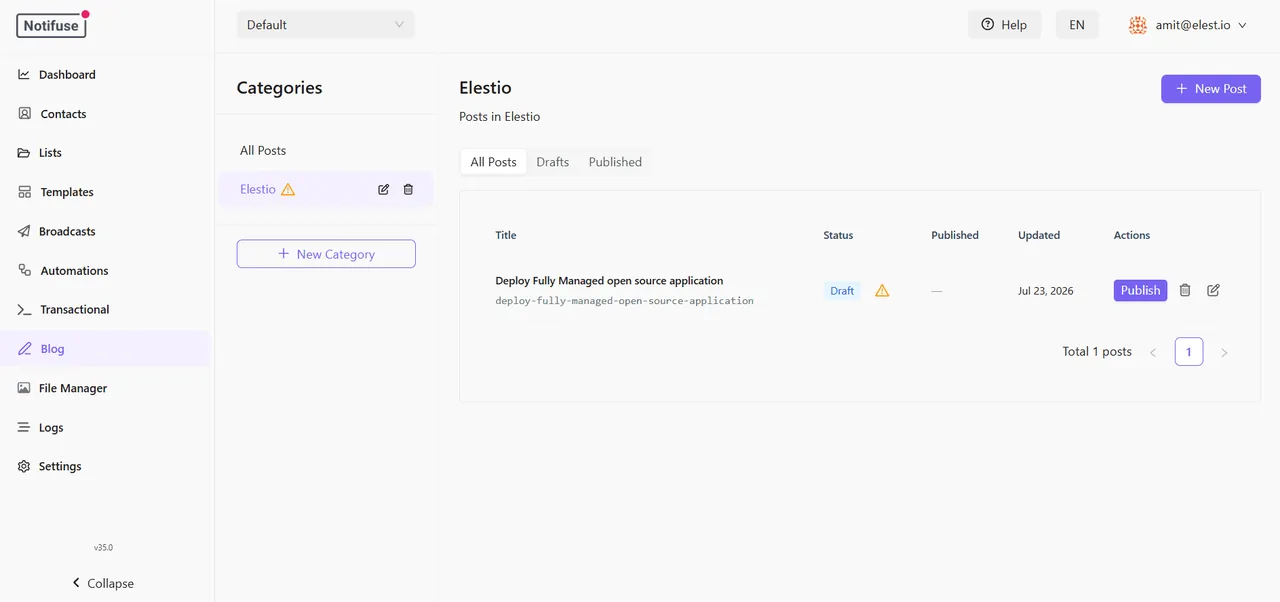The image size is (1280, 602).
Task: Collapse the sidebar
Action: [103, 583]
